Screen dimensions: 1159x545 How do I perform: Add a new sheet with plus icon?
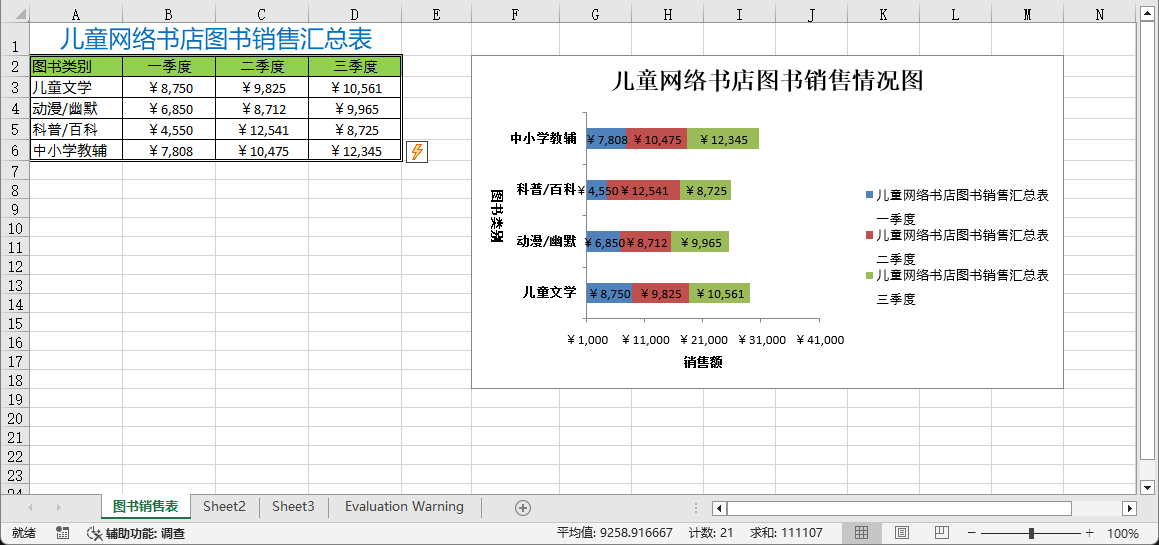522,508
